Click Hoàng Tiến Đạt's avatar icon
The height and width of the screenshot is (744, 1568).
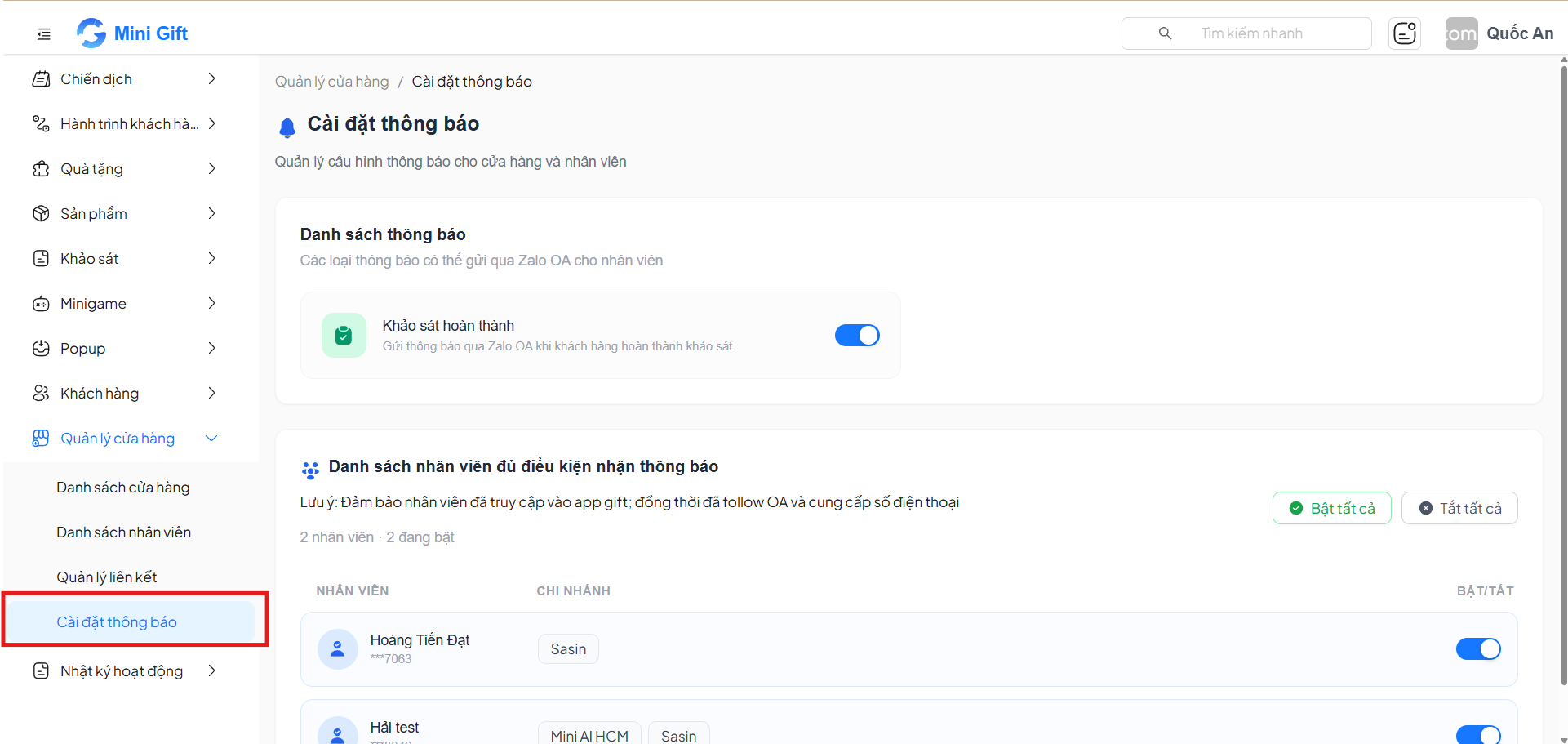point(337,649)
